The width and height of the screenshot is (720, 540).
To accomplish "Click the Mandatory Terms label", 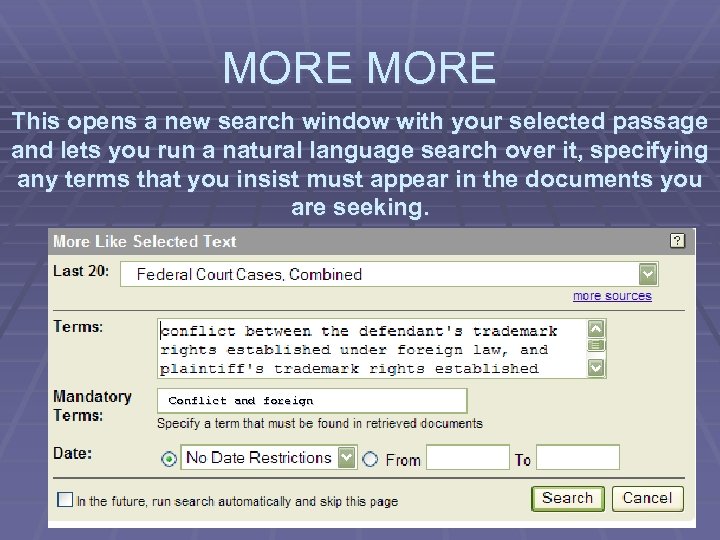I will [x=92, y=406].
